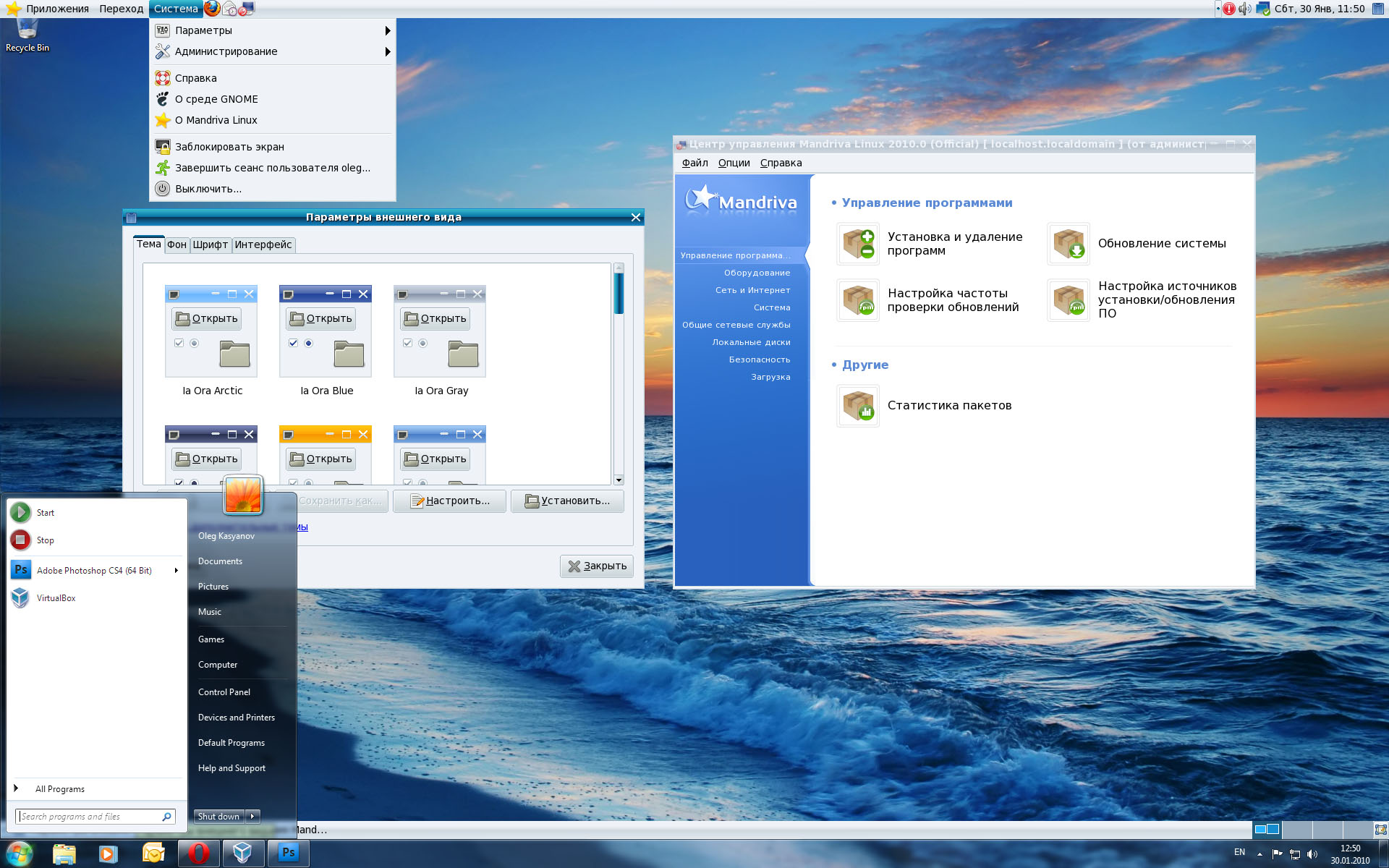
Task: Click Opera icon in Windows taskbar
Action: click(x=198, y=854)
